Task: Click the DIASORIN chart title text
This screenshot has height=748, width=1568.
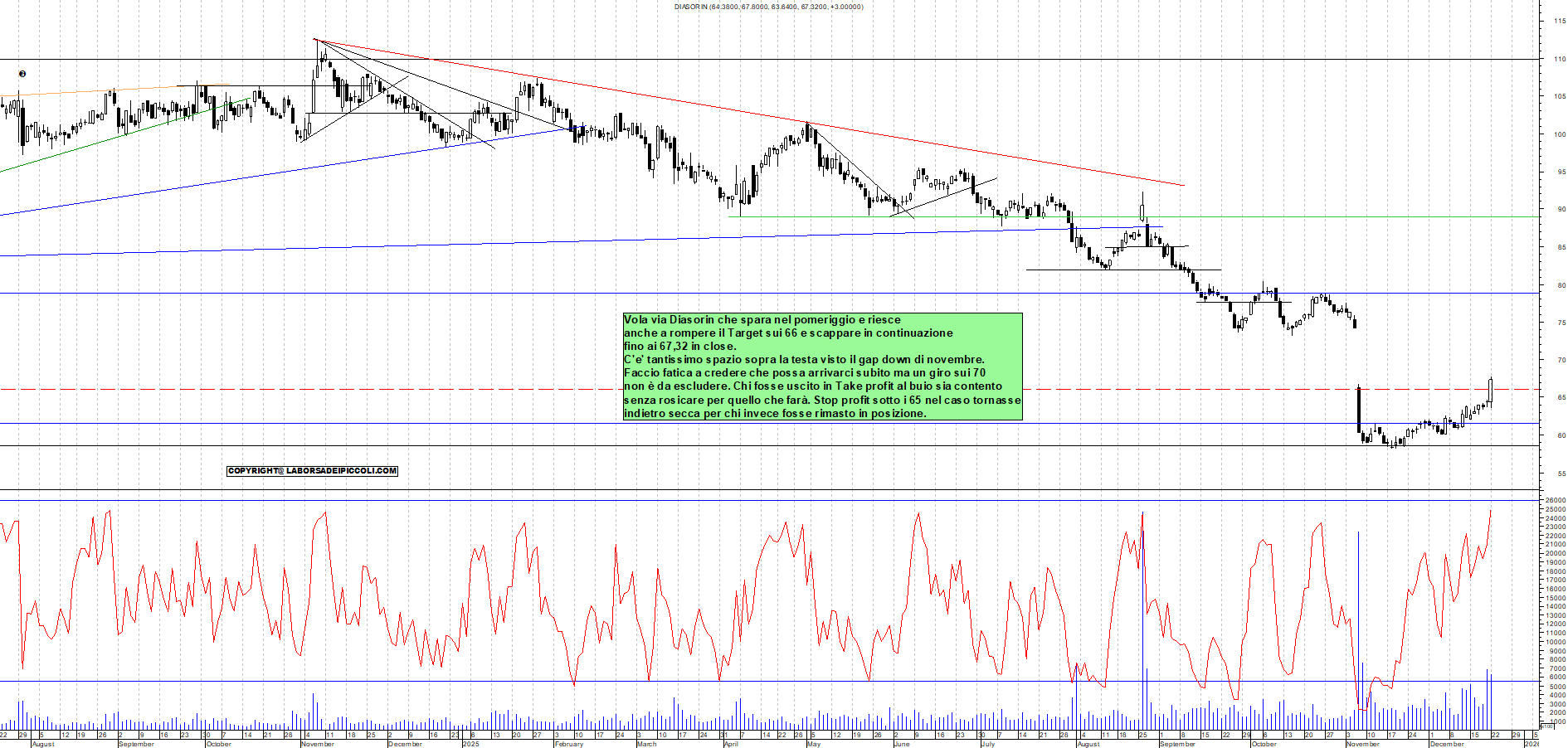Action: tap(767, 7)
